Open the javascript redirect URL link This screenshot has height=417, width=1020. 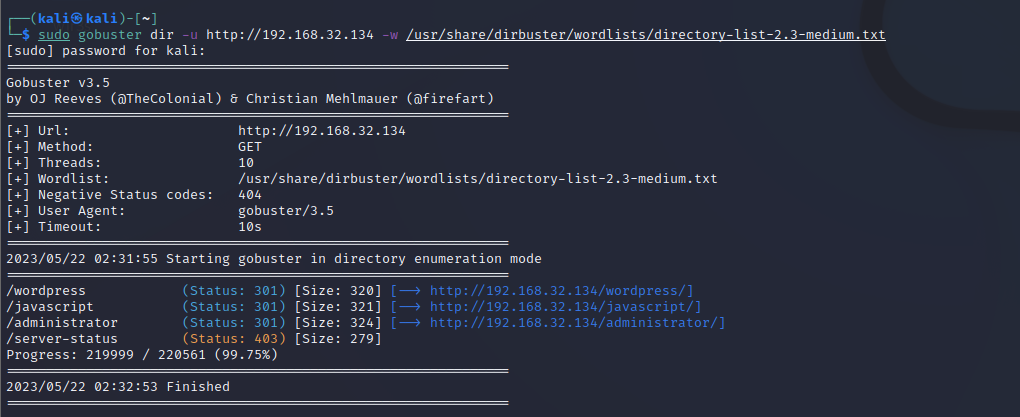pos(566,306)
